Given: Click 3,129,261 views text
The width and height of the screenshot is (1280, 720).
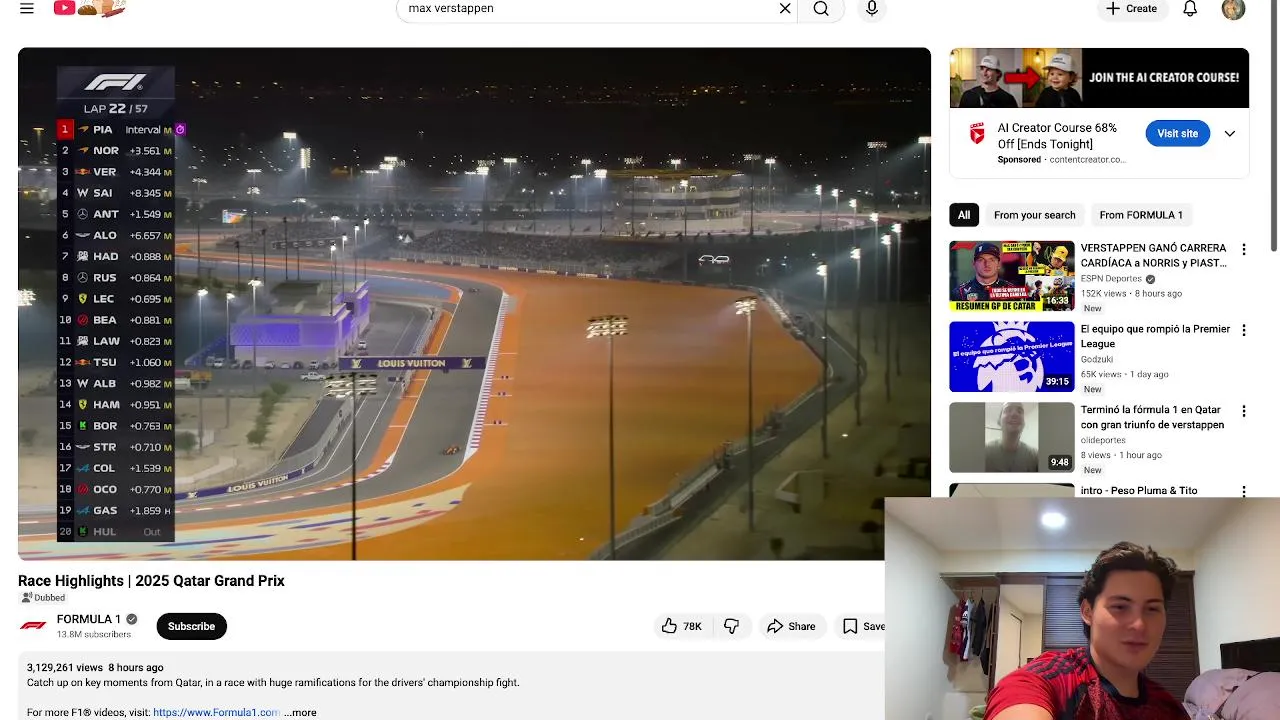Looking at the screenshot, I should coord(65,667).
